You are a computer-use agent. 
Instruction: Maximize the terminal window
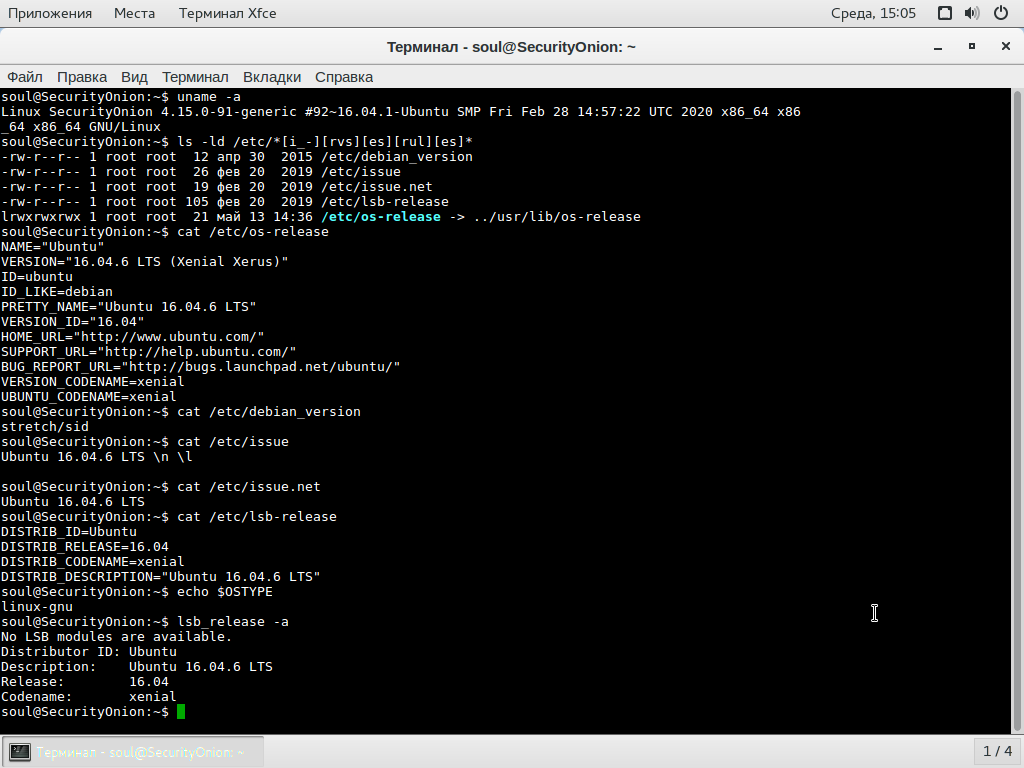(x=972, y=46)
